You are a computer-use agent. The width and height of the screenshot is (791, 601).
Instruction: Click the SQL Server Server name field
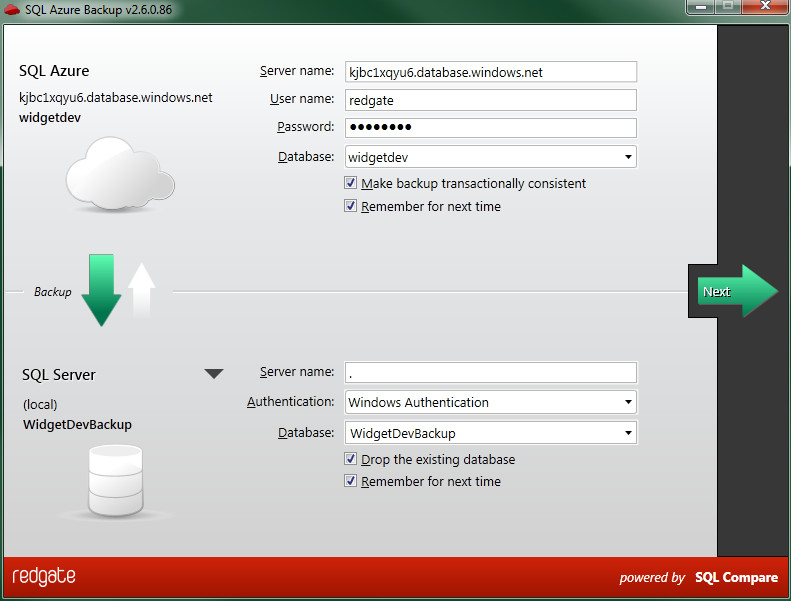[x=491, y=372]
